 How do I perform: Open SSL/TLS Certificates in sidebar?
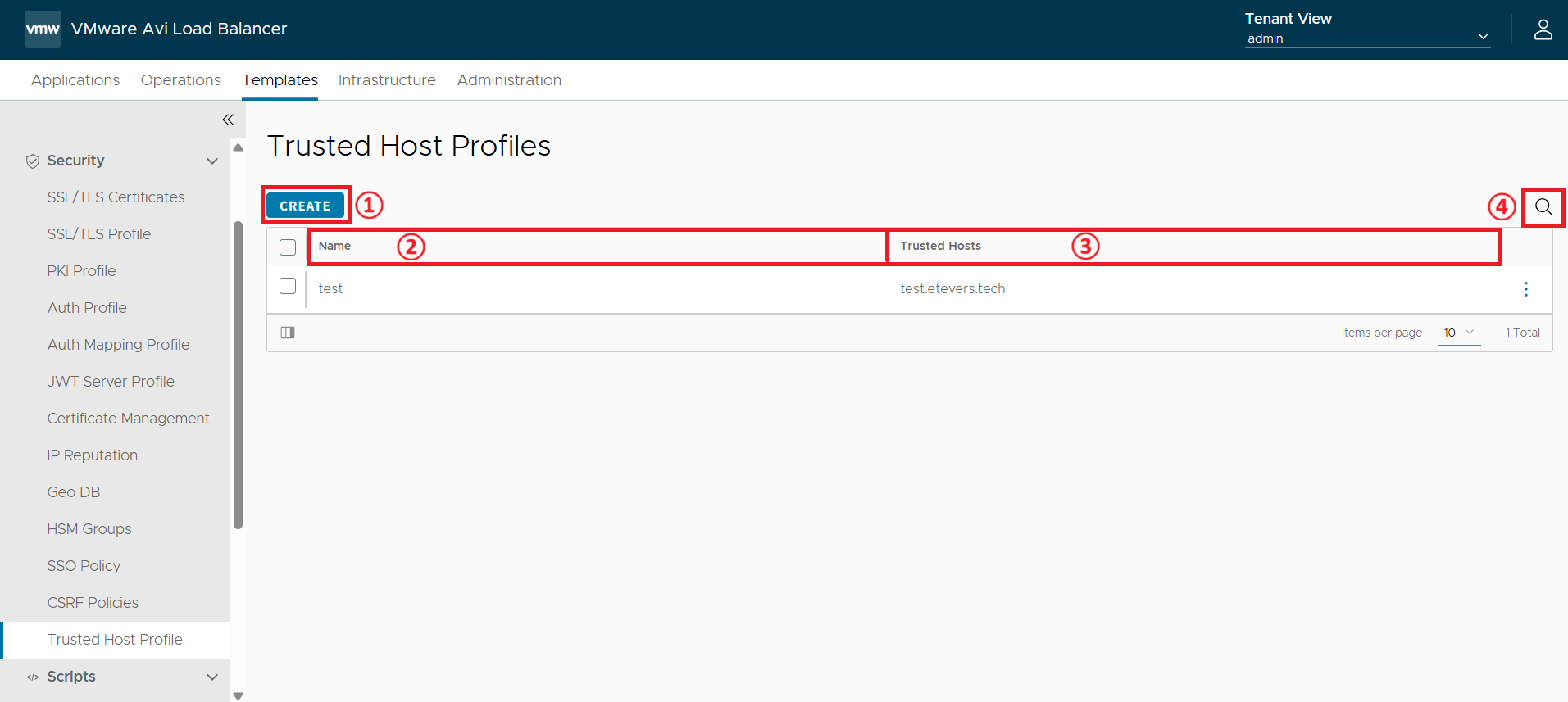coord(116,197)
